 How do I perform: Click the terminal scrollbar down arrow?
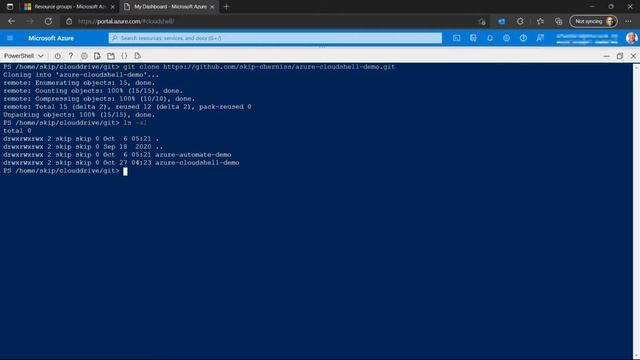pyautogui.click(x=636, y=356)
